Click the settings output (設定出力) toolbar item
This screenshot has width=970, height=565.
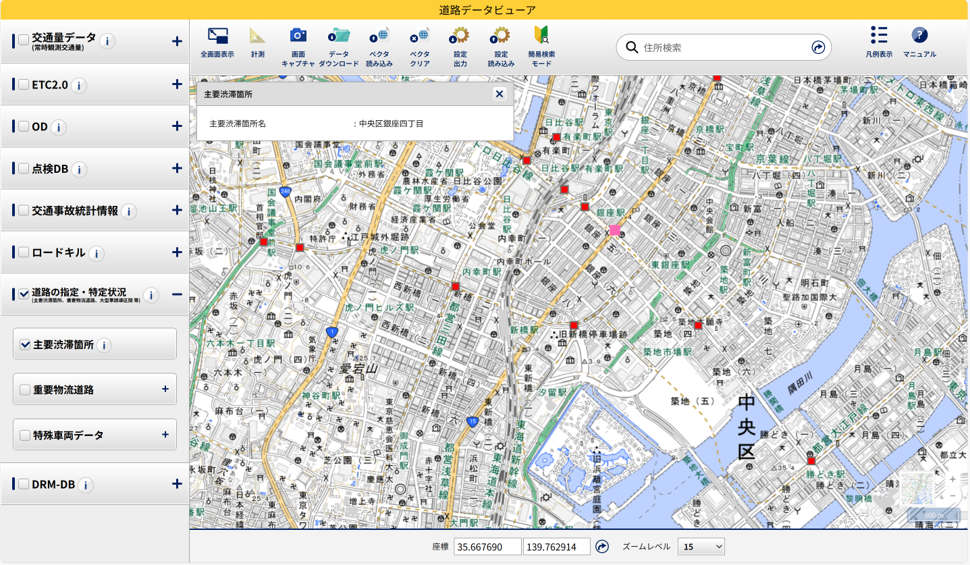tap(460, 37)
